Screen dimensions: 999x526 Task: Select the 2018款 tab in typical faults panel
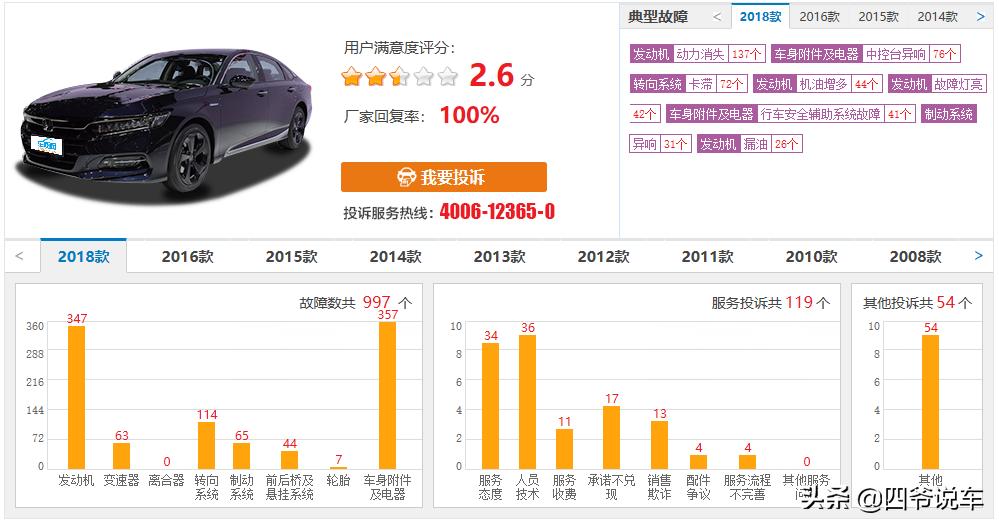pos(760,17)
